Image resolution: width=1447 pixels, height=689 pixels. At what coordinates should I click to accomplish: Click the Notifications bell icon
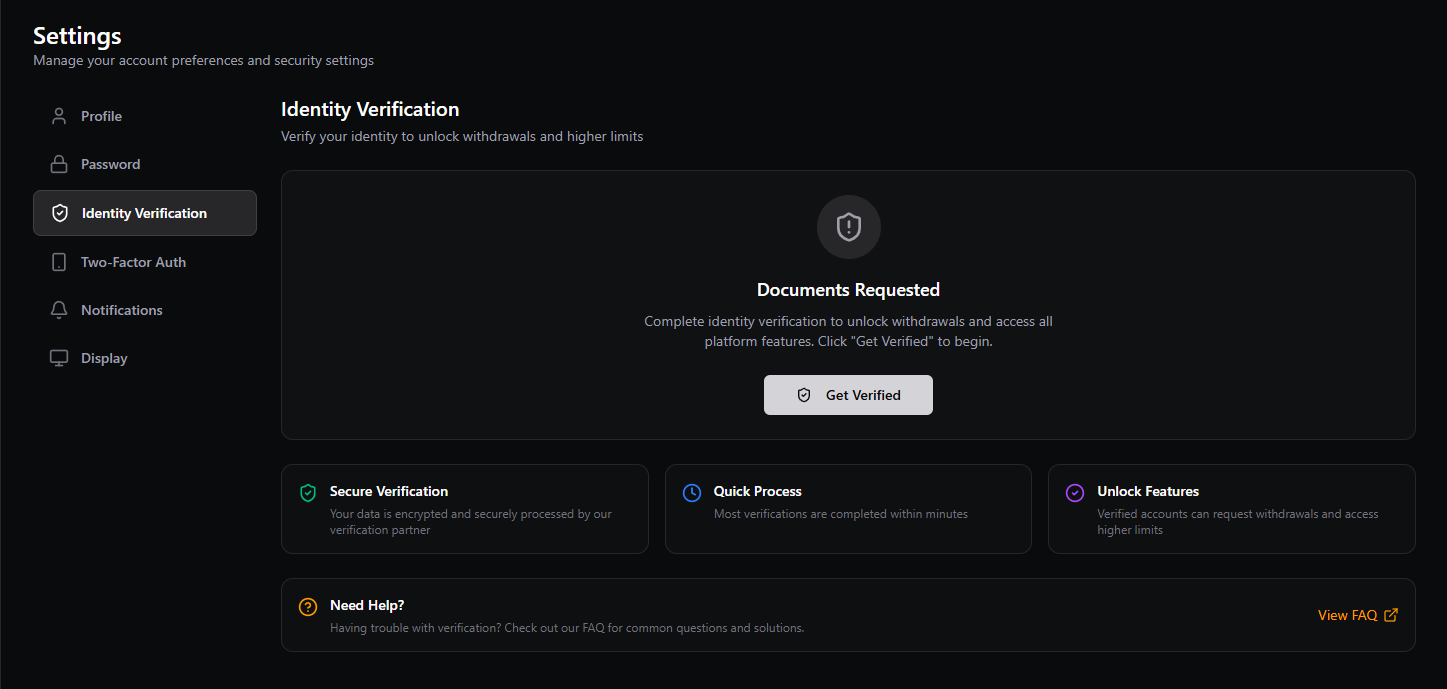click(59, 310)
